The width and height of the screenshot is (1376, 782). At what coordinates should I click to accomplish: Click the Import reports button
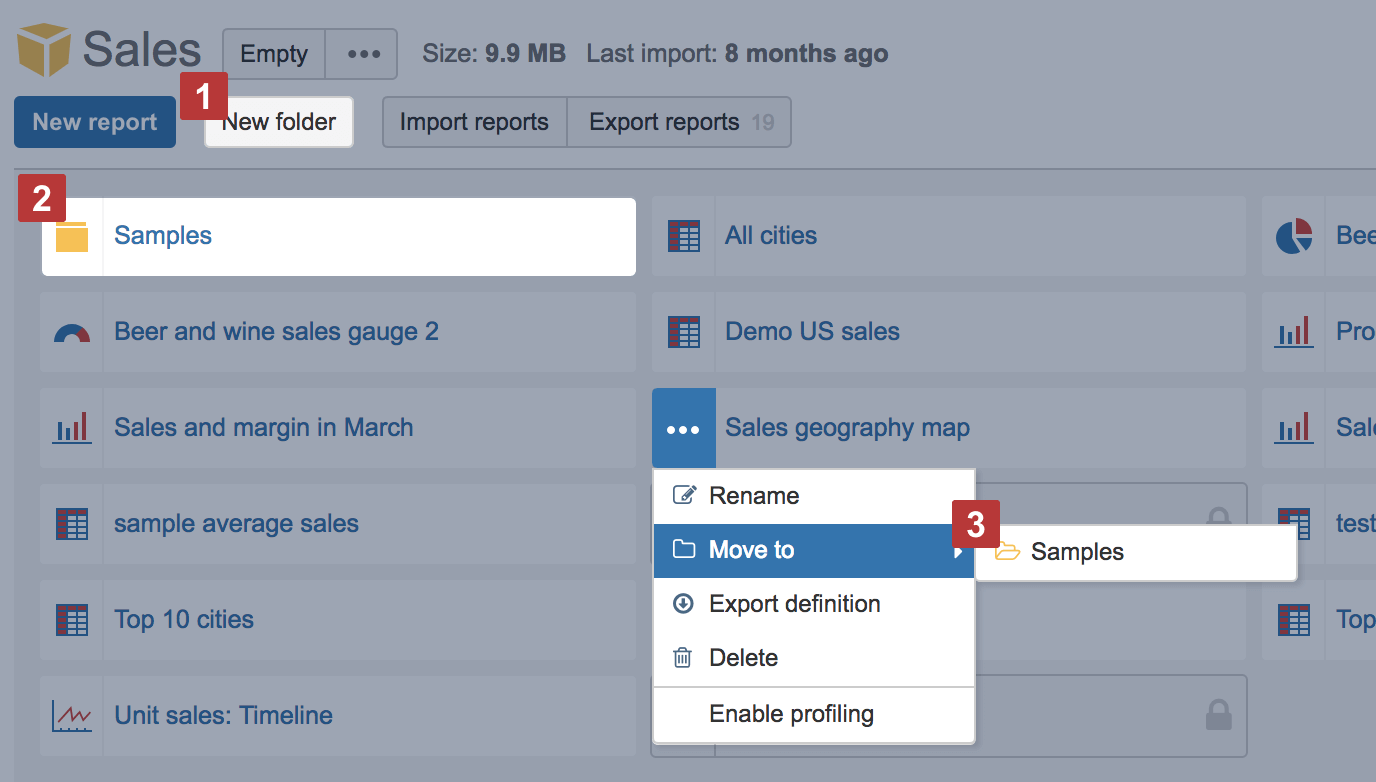[474, 122]
